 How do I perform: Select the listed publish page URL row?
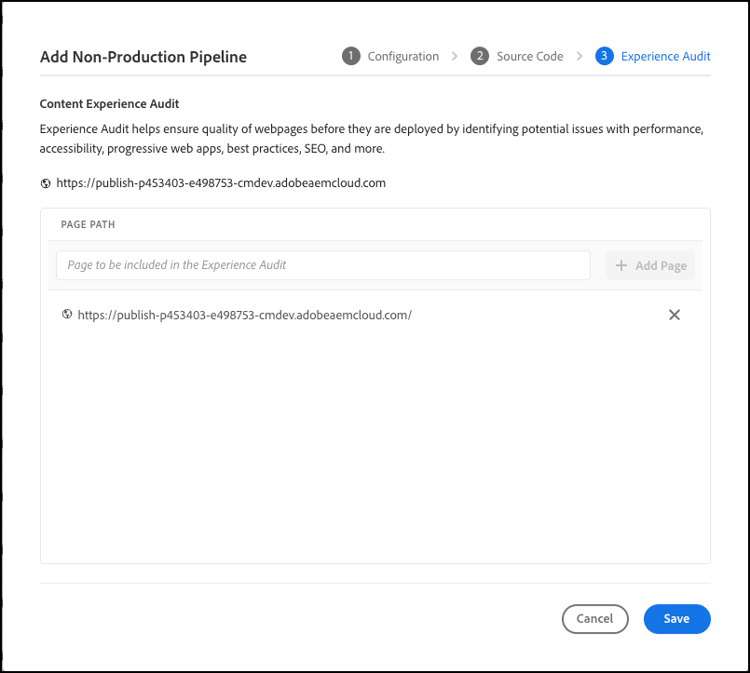[x=244, y=315]
